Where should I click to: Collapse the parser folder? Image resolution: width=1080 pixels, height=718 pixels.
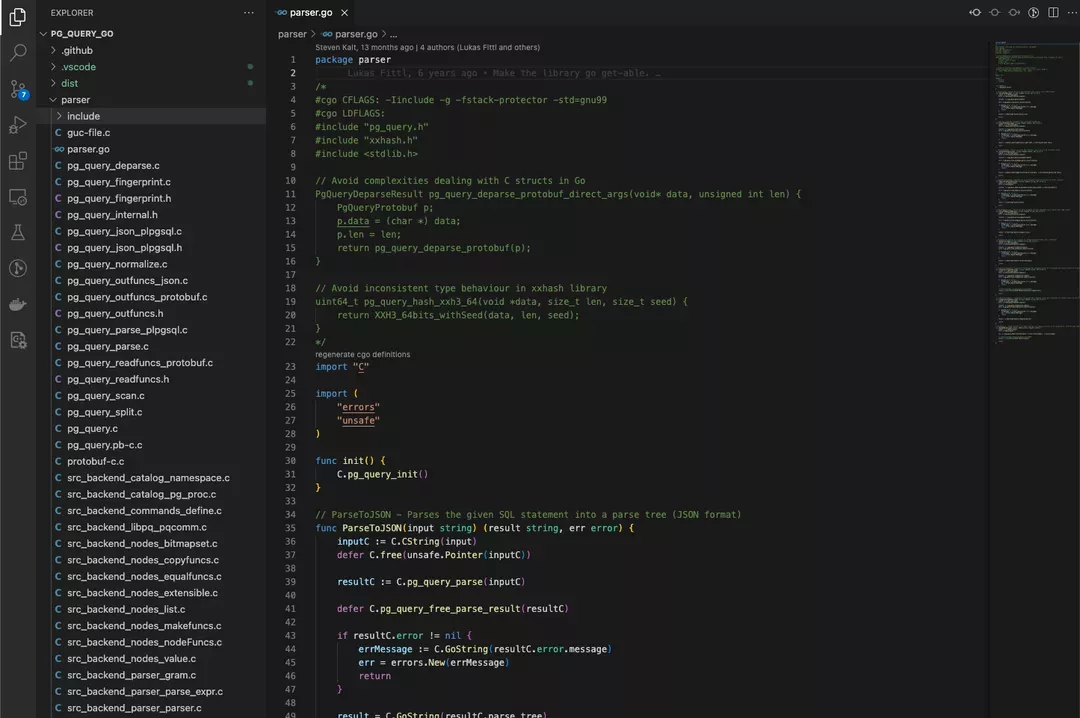75,100
